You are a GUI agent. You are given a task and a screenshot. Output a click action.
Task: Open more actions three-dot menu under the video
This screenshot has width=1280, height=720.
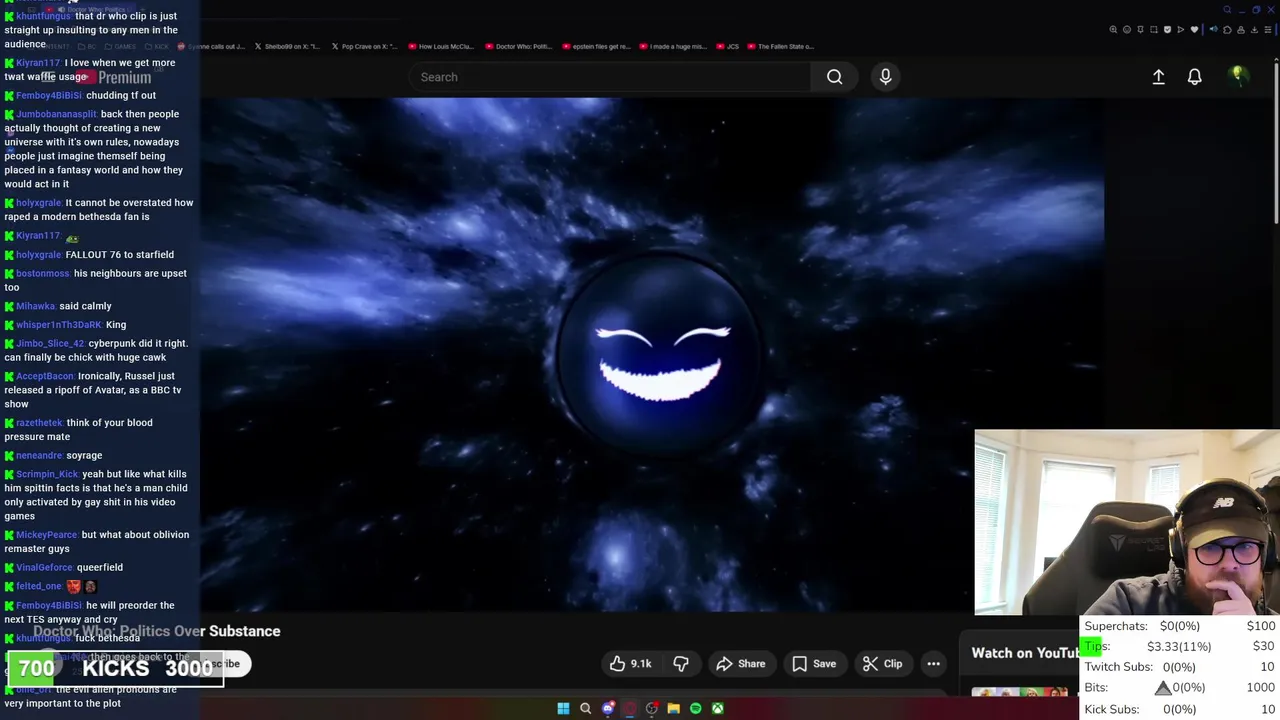coord(933,664)
